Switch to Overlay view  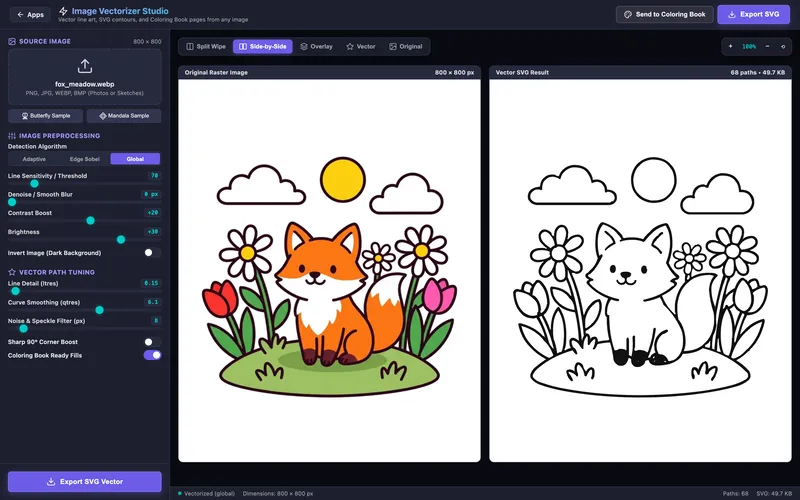(x=316, y=46)
